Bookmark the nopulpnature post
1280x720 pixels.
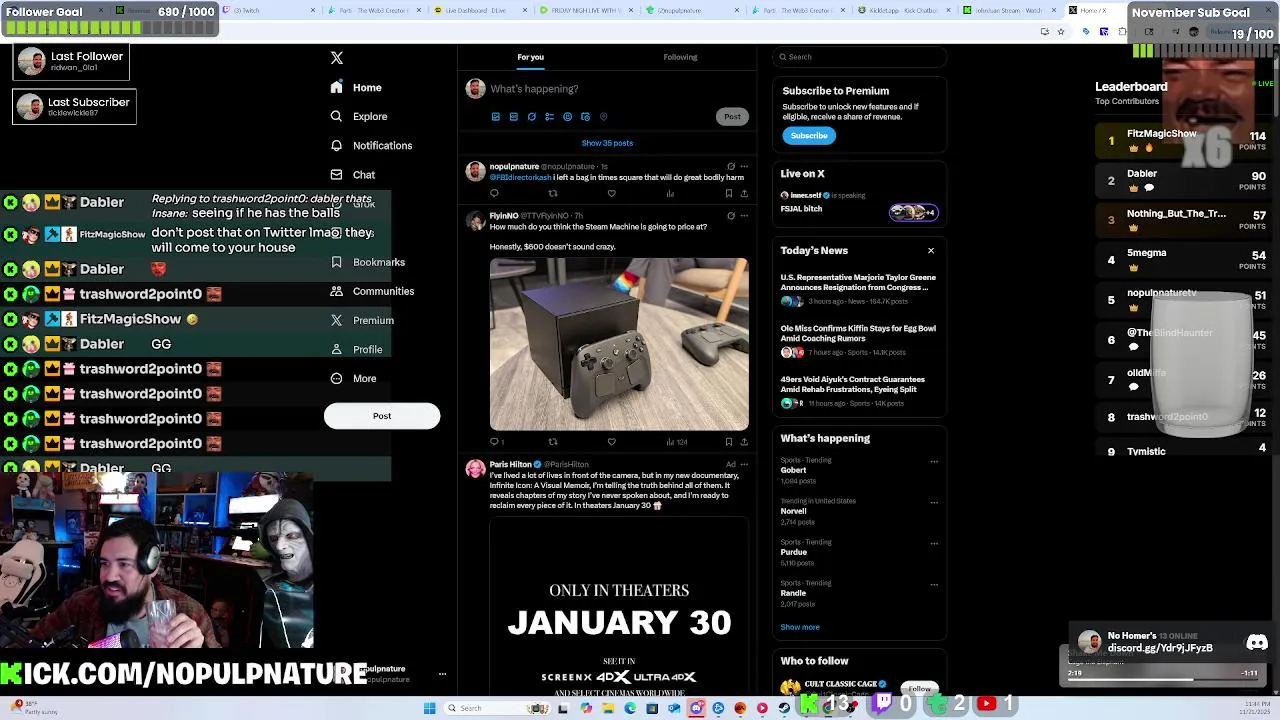coord(728,194)
